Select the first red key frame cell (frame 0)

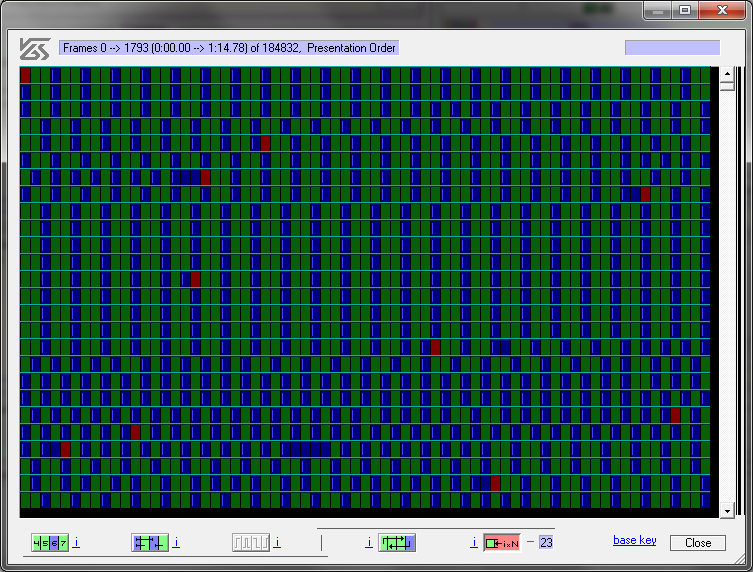tap(25, 75)
